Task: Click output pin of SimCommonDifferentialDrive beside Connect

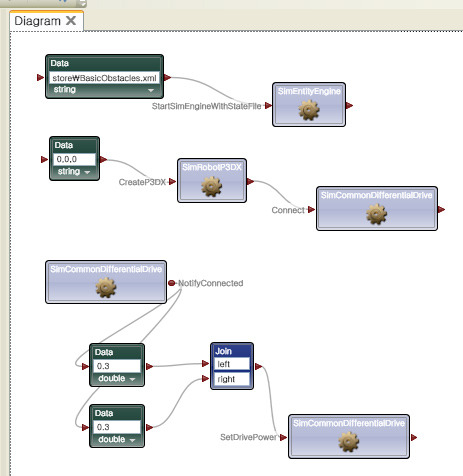Action: click(441, 210)
